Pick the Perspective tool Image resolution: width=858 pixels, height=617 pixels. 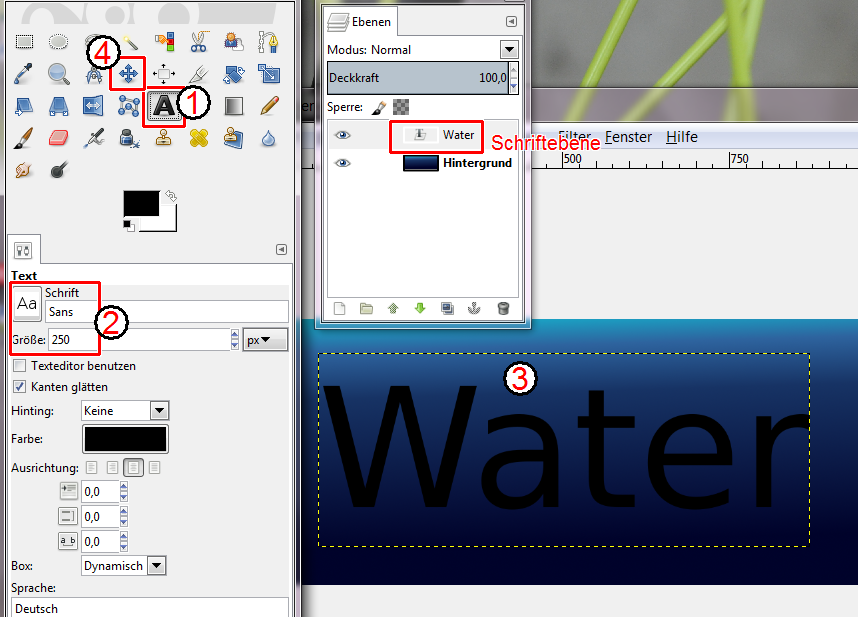59,106
